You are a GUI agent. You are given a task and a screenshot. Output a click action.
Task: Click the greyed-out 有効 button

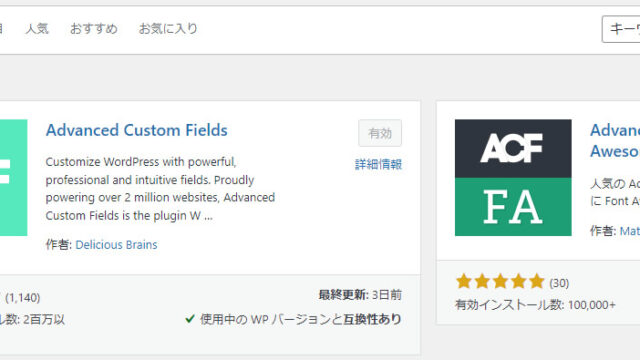pyautogui.click(x=380, y=133)
